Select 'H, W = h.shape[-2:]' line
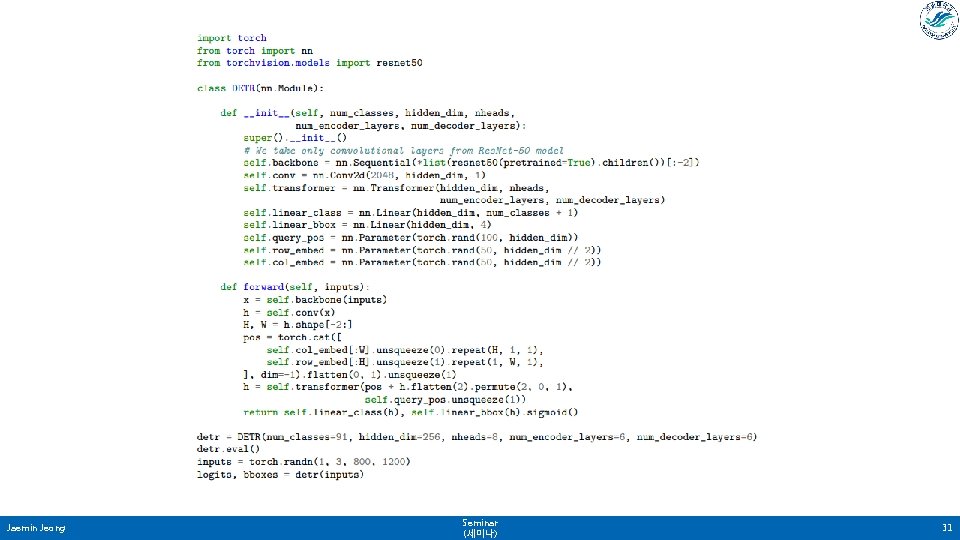 [298, 325]
